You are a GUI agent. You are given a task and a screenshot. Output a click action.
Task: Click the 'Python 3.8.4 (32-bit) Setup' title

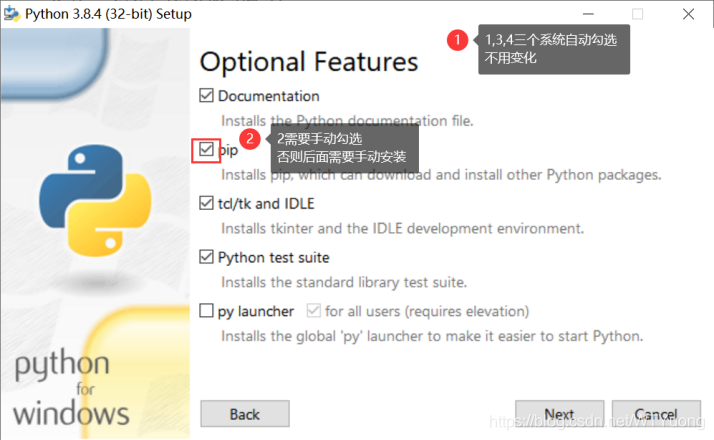pyautogui.click(x=108, y=14)
